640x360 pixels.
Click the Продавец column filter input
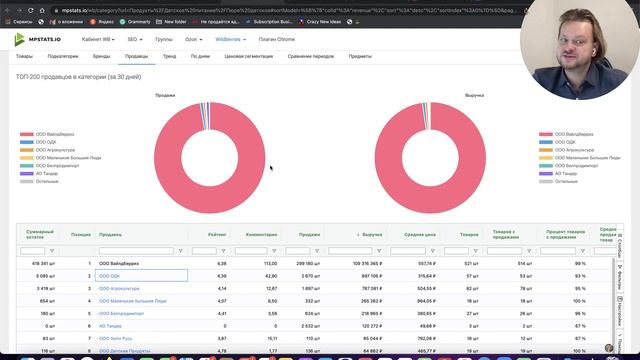[x=136, y=251]
